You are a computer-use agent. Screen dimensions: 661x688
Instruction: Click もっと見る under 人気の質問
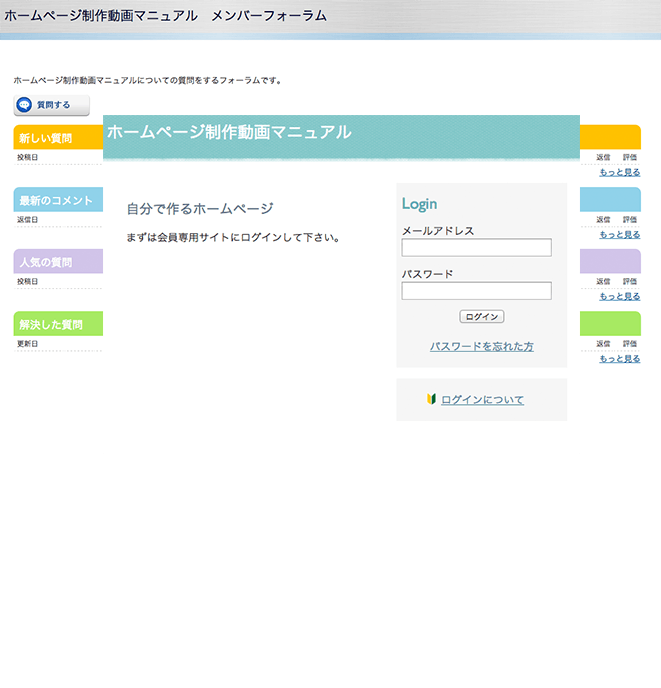click(x=620, y=297)
